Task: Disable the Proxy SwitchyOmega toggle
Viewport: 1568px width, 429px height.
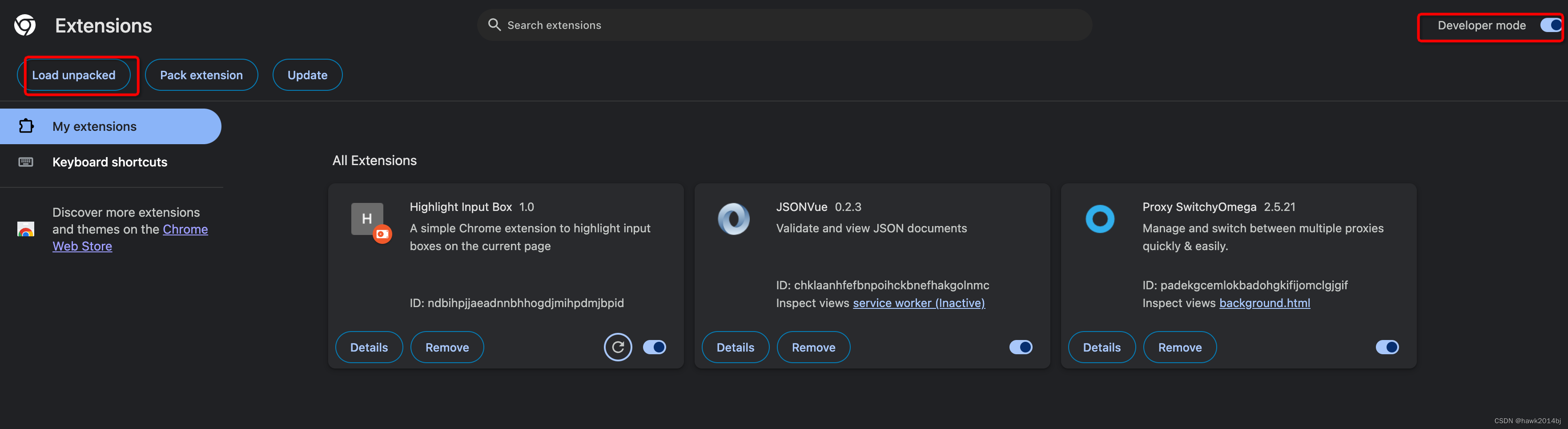Action: coord(1387,348)
